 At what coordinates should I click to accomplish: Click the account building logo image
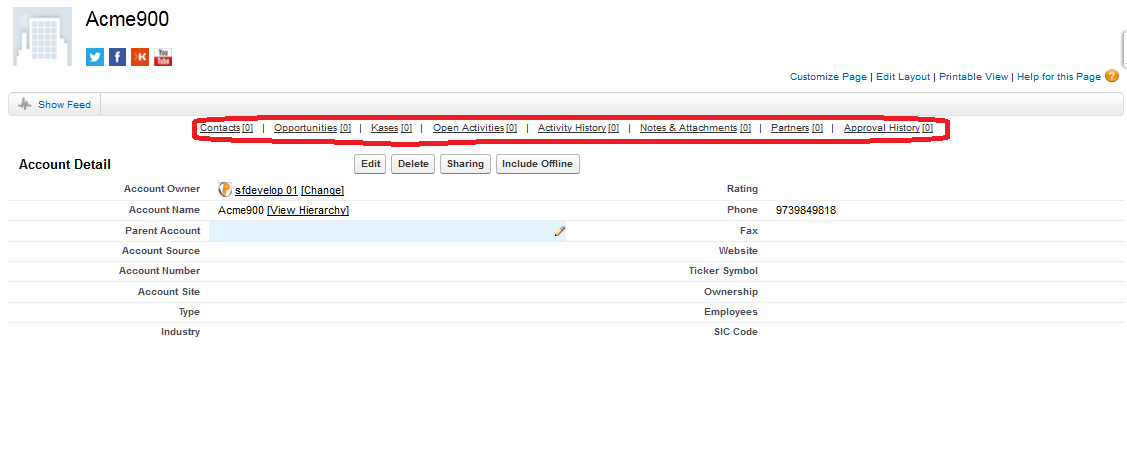(x=42, y=37)
